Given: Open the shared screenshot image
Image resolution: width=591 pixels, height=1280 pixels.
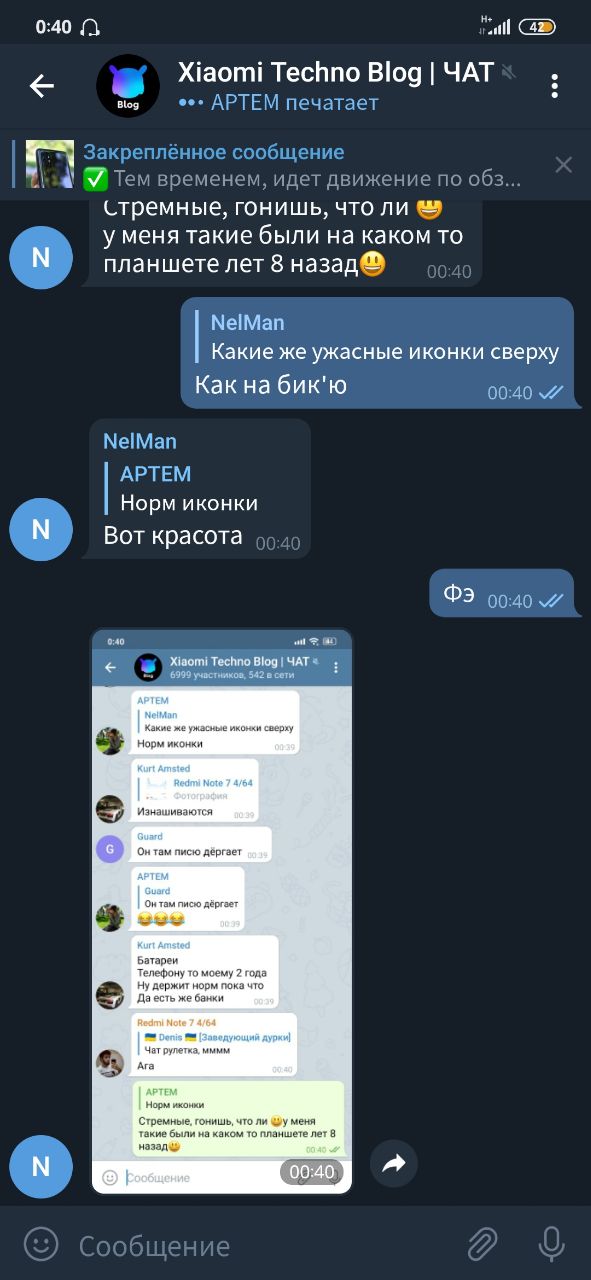Looking at the screenshot, I should point(222,911).
